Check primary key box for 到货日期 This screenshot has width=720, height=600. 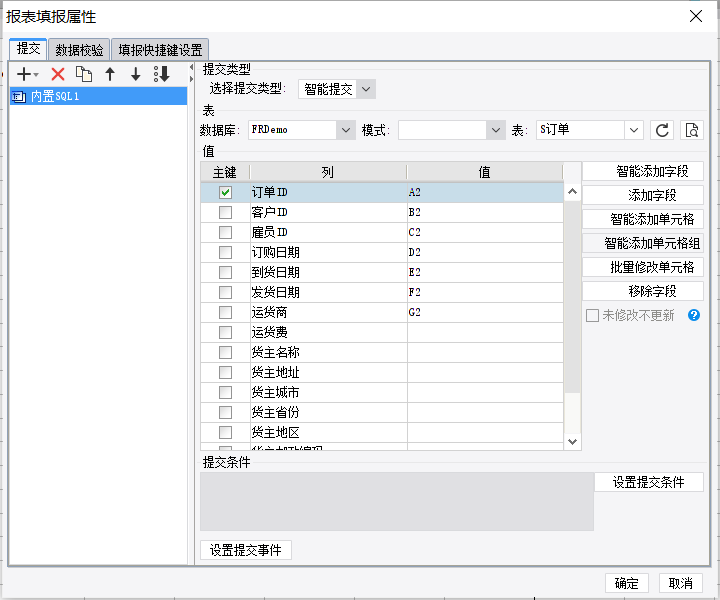click(x=225, y=272)
